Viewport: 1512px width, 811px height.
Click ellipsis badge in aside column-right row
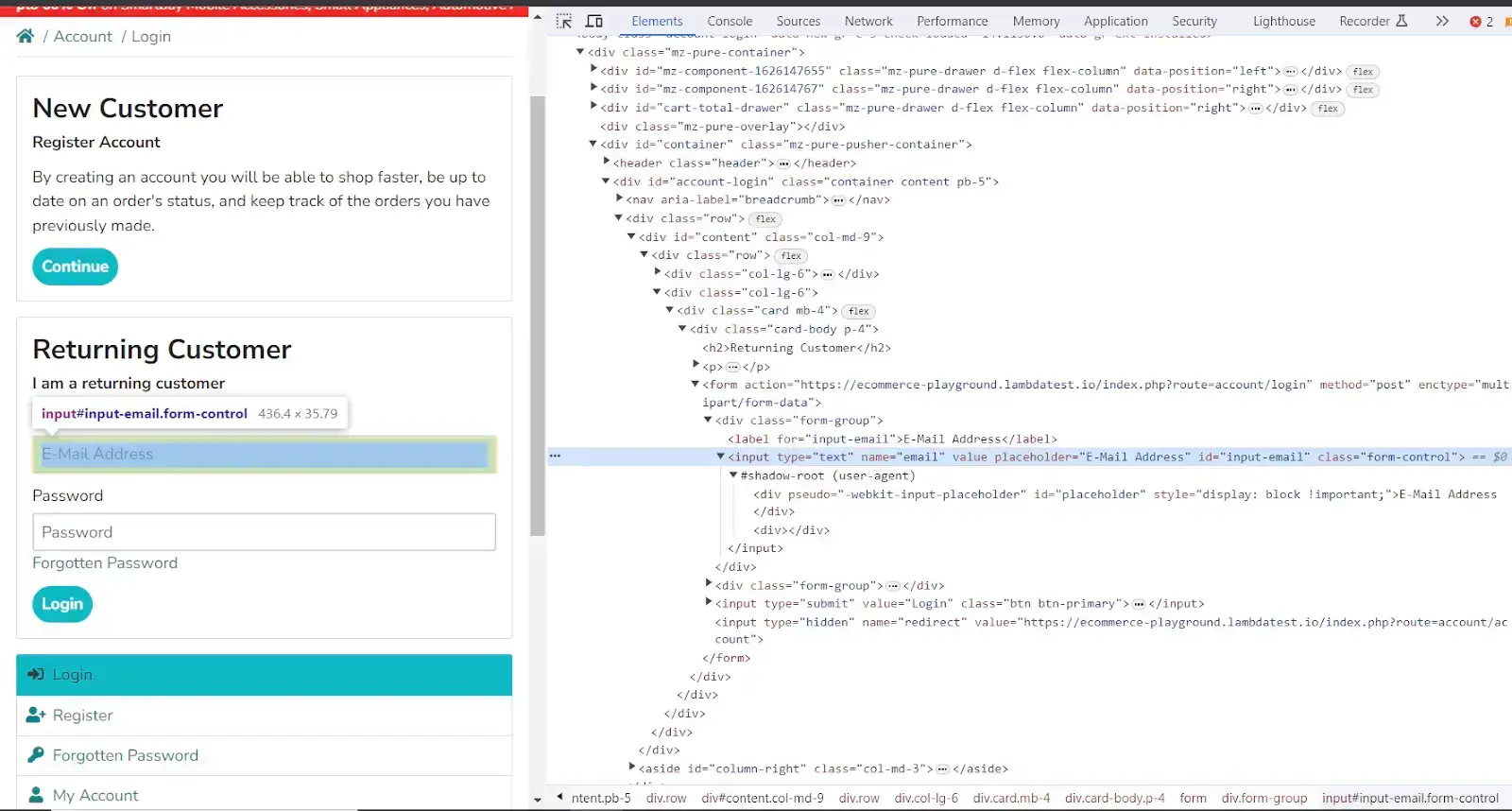tap(942, 769)
